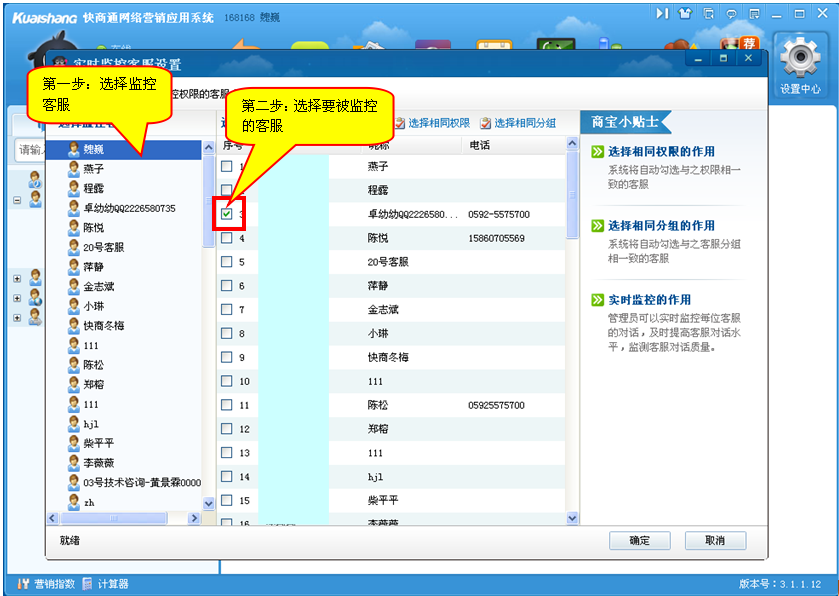Click the 营销指数 status bar icon
Image resolution: width=839 pixels, height=596 pixels.
[x=24, y=584]
